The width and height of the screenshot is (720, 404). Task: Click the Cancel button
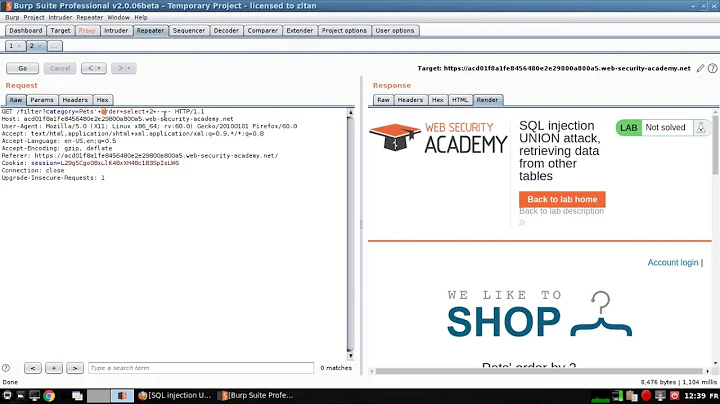click(60, 68)
